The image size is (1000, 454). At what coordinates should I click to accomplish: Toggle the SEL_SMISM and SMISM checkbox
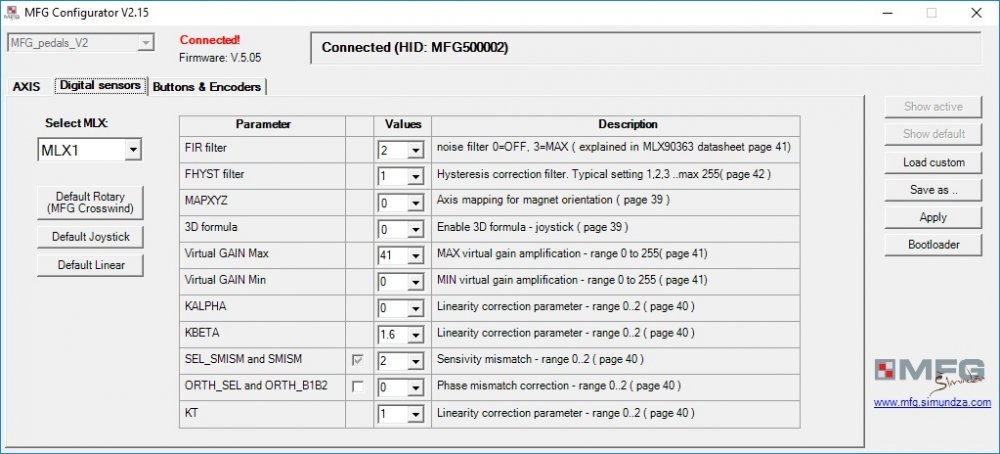coord(358,360)
